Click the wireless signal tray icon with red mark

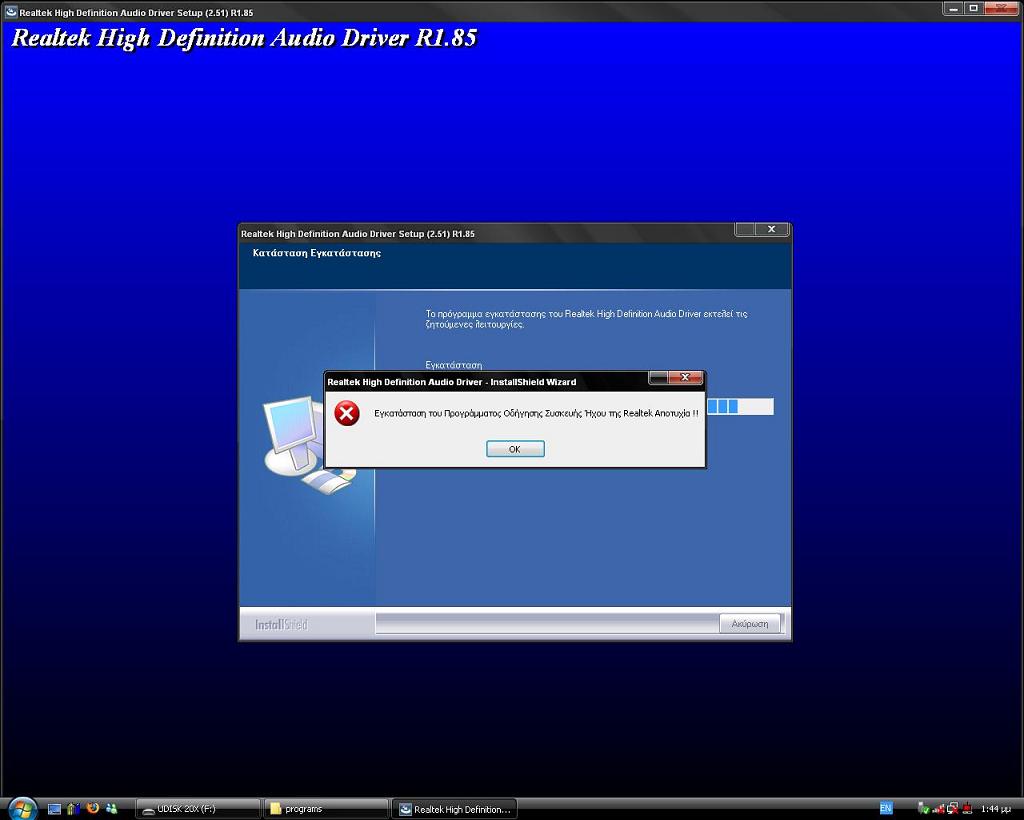tap(938, 809)
